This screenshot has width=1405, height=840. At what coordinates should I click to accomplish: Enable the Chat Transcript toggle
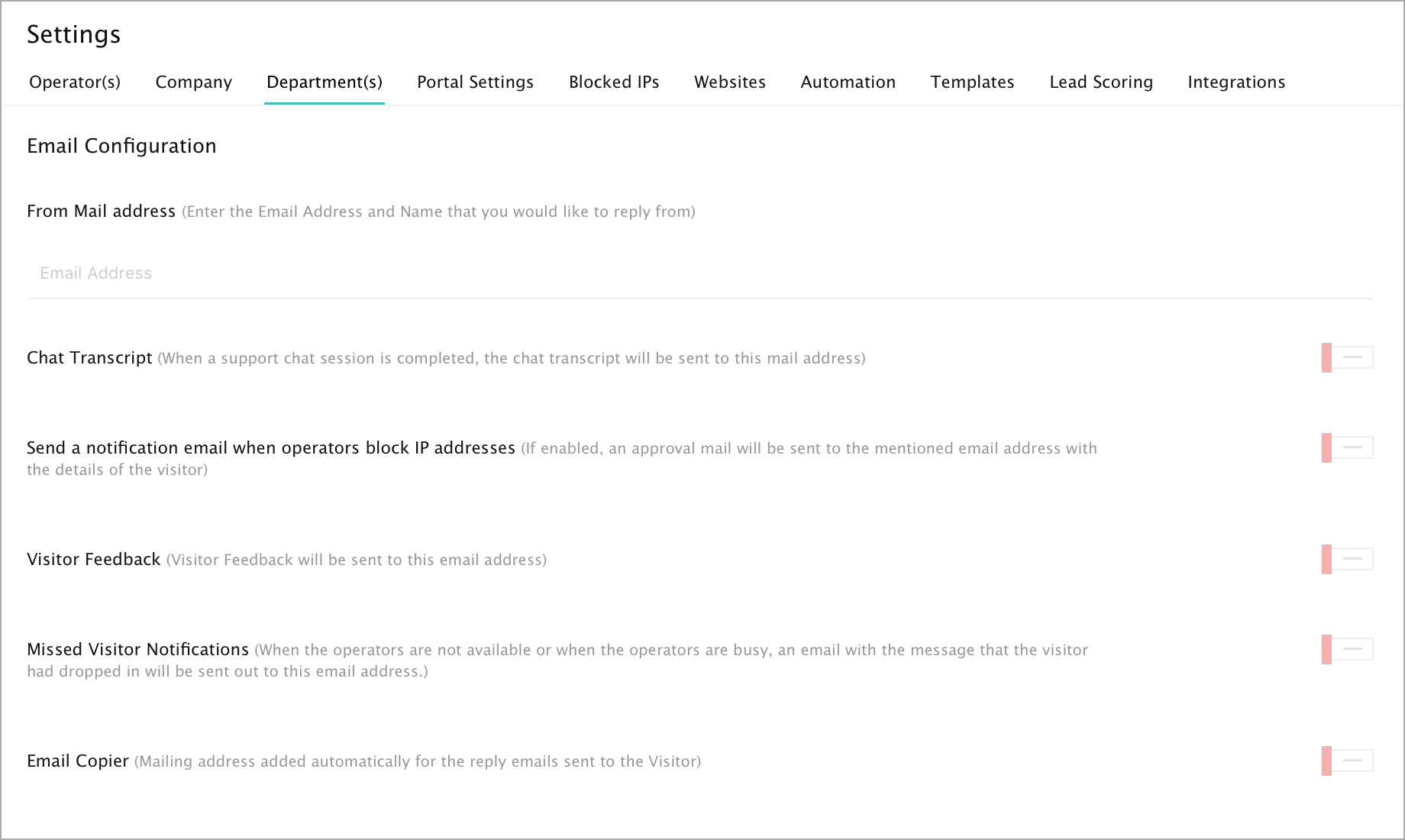(1348, 357)
